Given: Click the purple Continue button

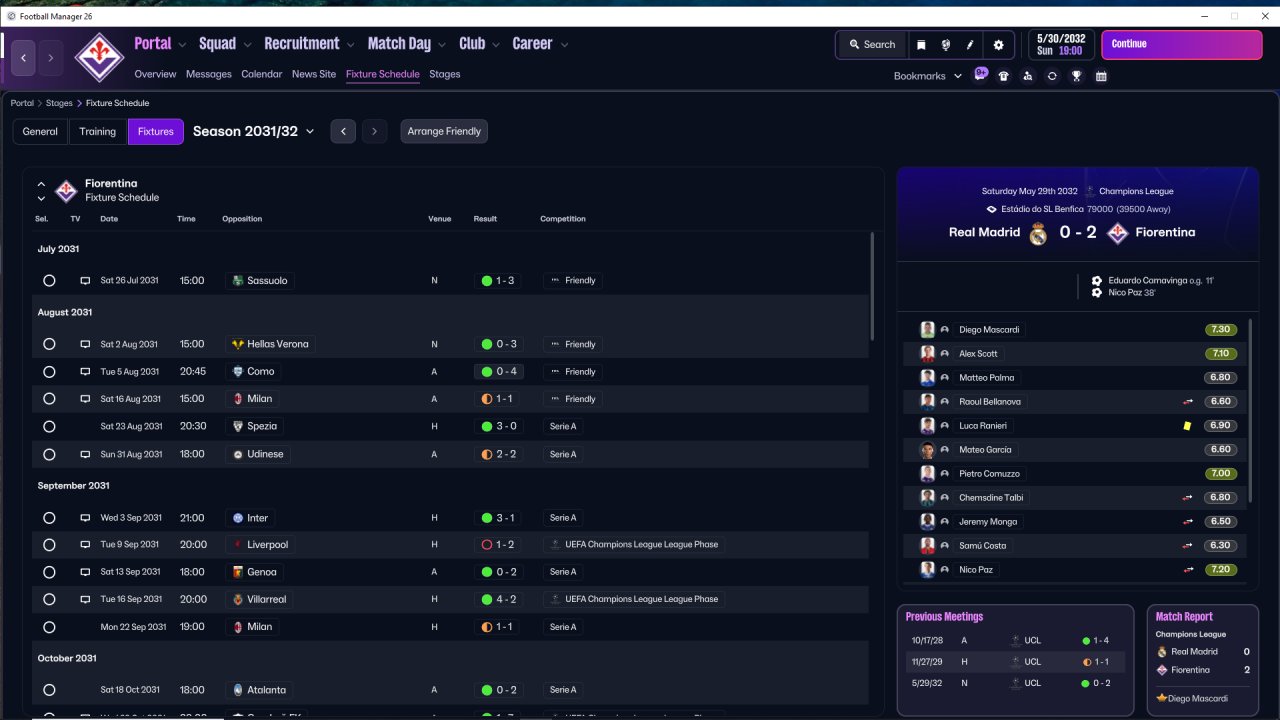Looking at the screenshot, I should point(1182,45).
